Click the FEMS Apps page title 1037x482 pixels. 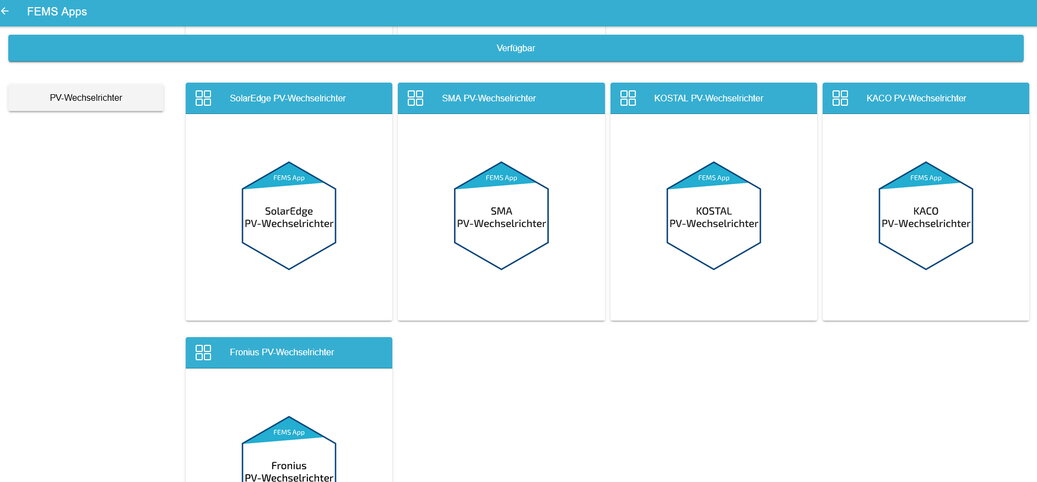(57, 12)
